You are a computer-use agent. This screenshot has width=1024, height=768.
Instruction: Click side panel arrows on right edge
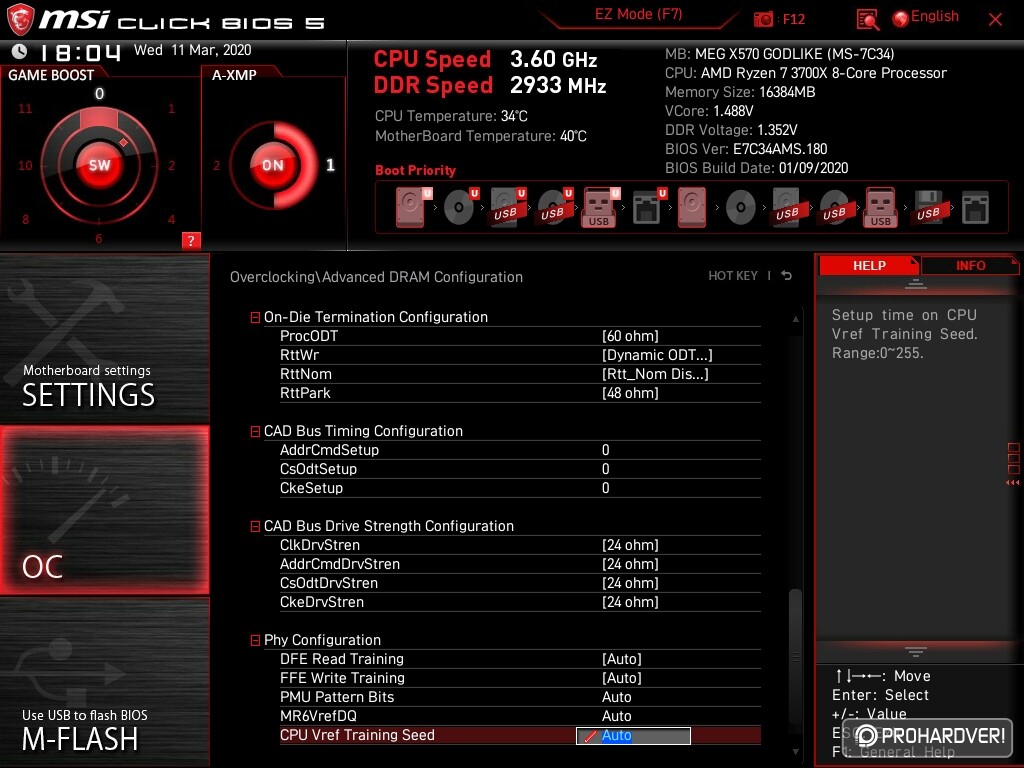[1013, 483]
